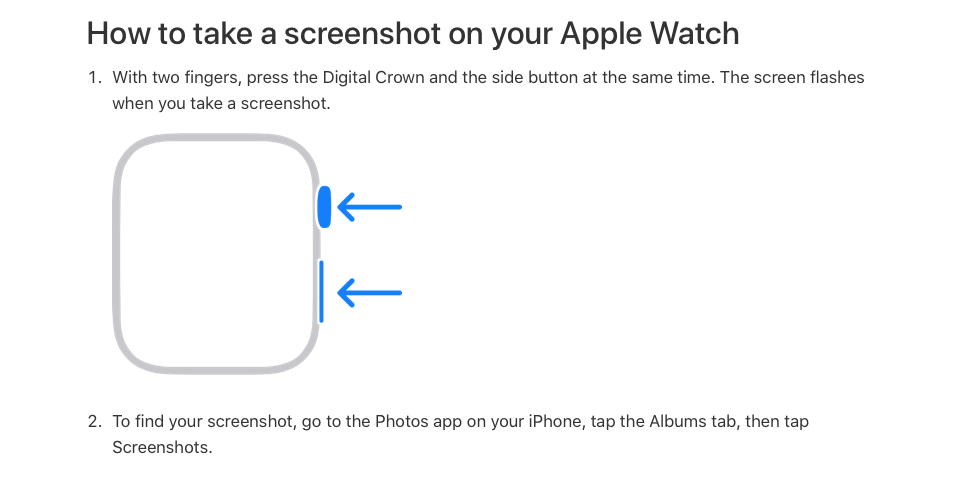The height and width of the screenshot is (486, 960).
Task: Click "when you take a screenshot." line
Action: (x=220, y=103)
